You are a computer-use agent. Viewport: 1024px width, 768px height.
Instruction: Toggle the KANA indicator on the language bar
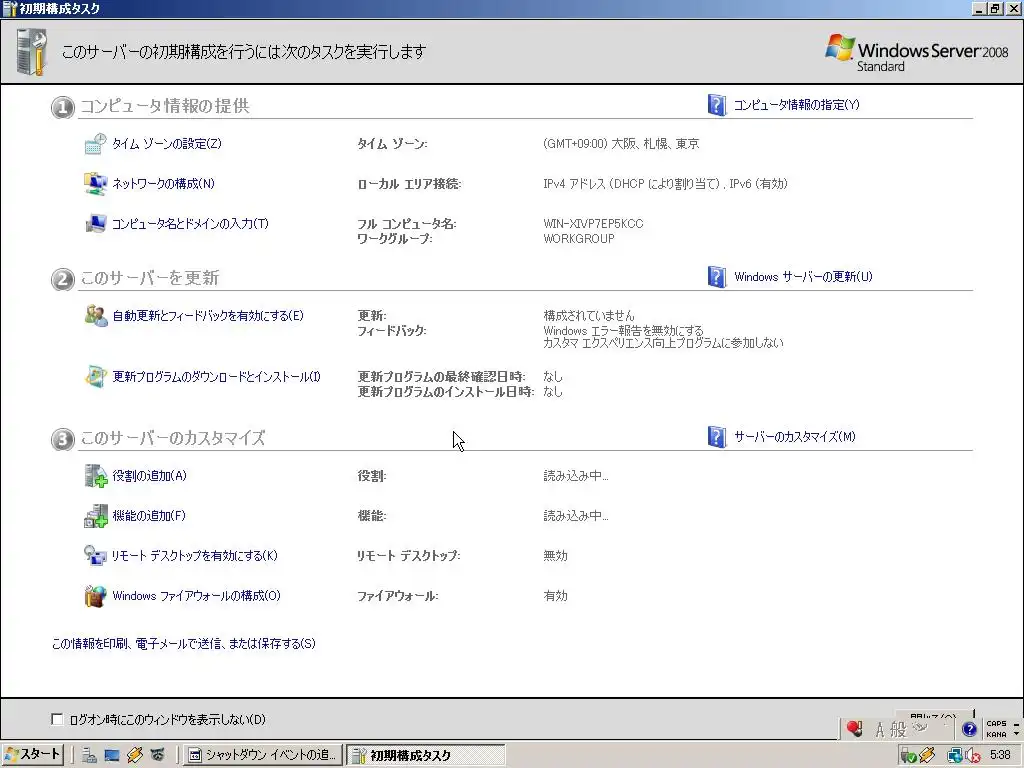[x=996, y=735]
